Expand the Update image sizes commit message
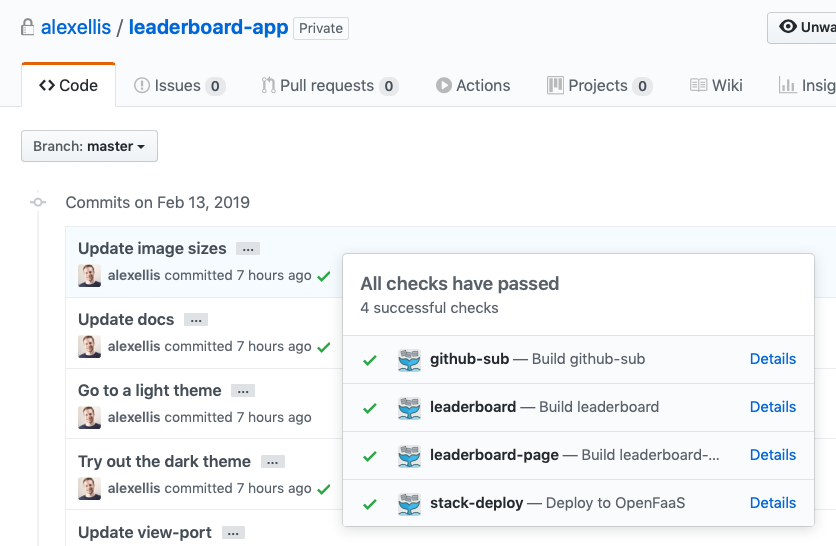The image size is (836, 546). [x=247, y=249]
